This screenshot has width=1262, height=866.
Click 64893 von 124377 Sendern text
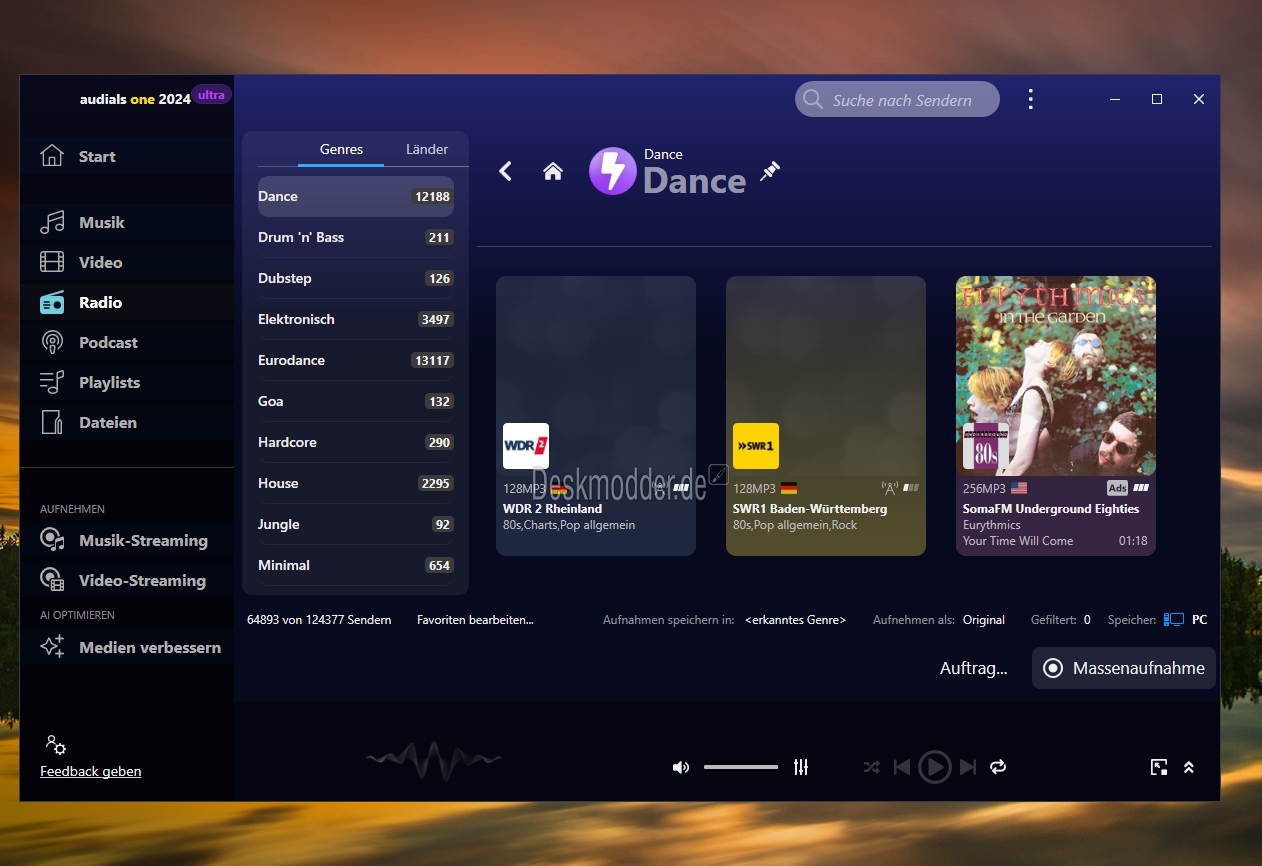(319, 620)
